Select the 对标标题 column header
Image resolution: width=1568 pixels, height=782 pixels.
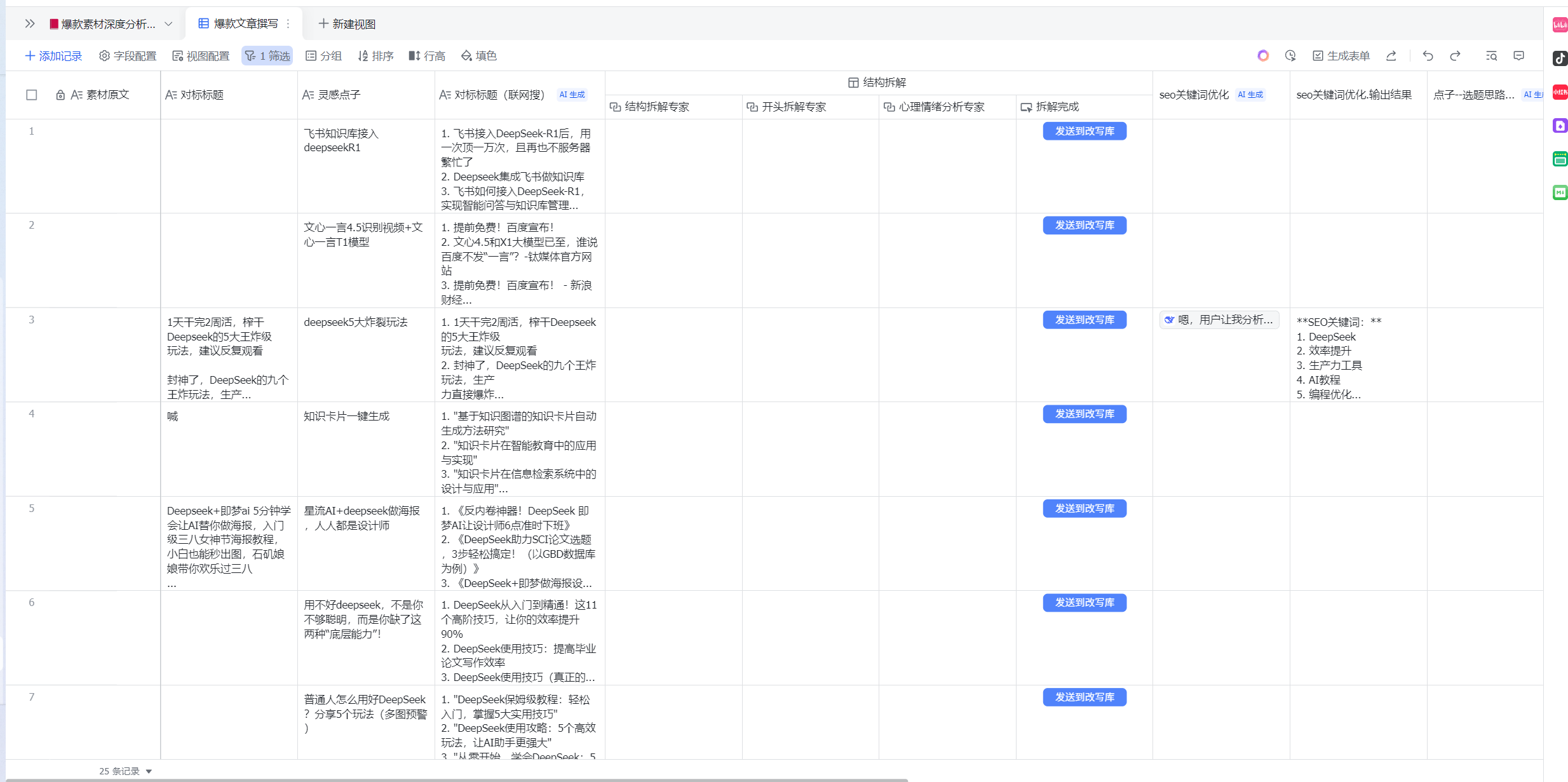coord(229,95)
